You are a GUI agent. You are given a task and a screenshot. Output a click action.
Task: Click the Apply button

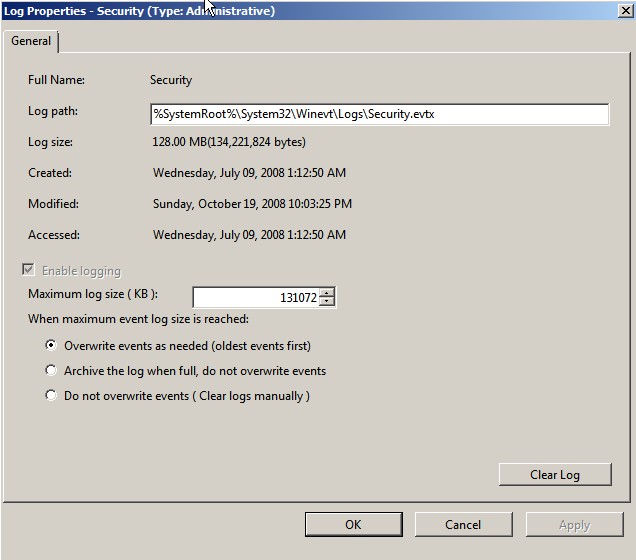pyautogui.click(x=574, y=524)
